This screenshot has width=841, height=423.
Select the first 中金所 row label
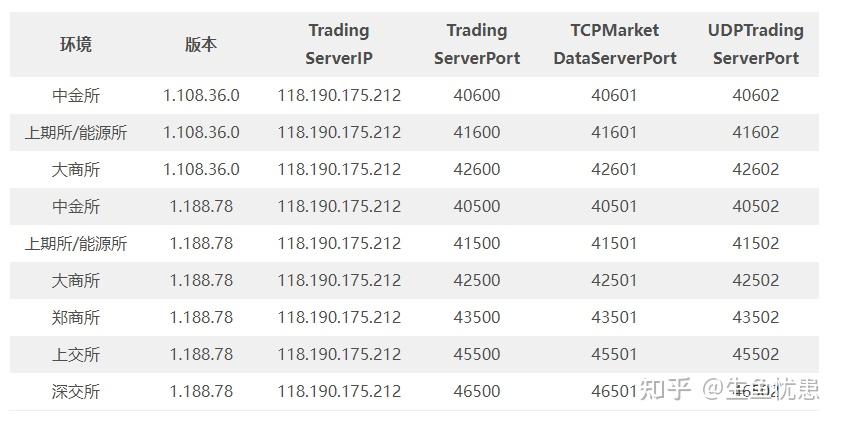tap(76, 95)
